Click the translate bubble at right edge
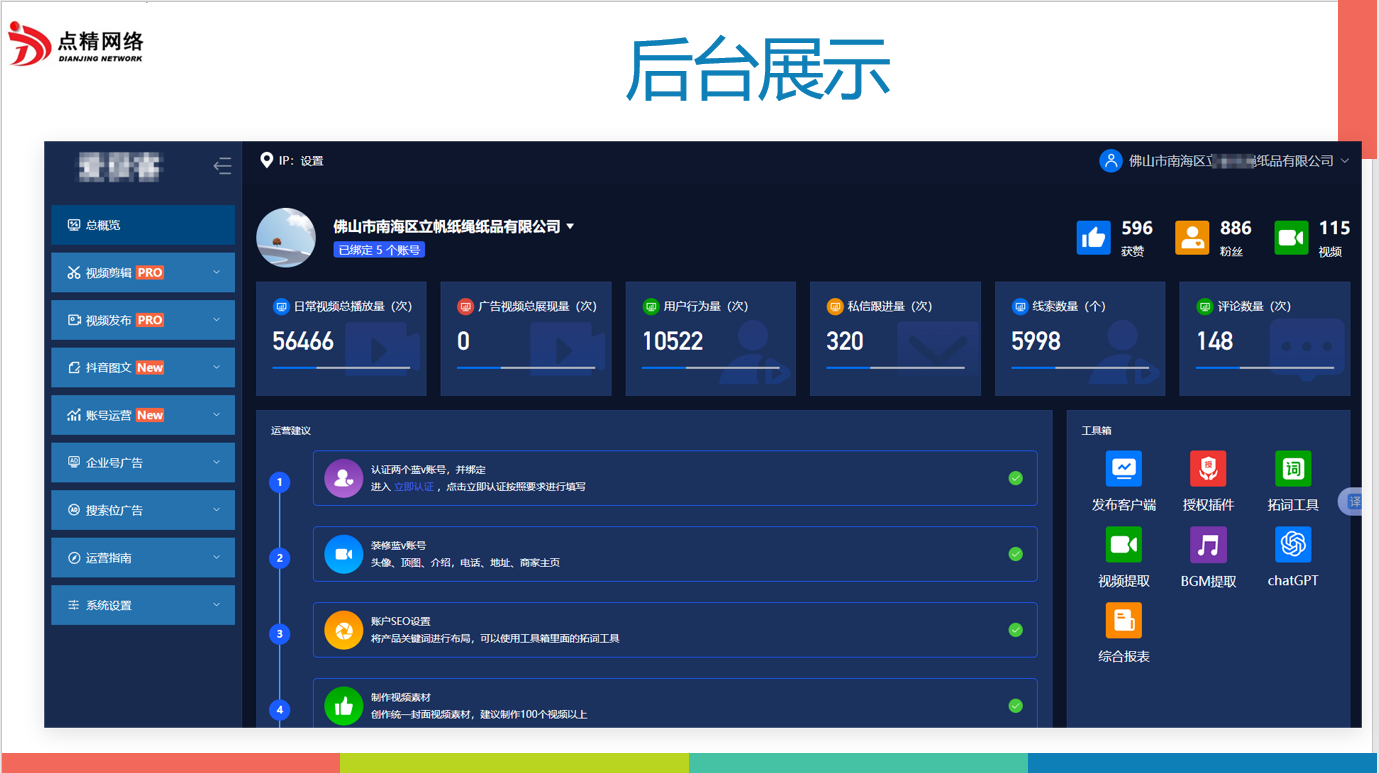 coord(1352,502)
